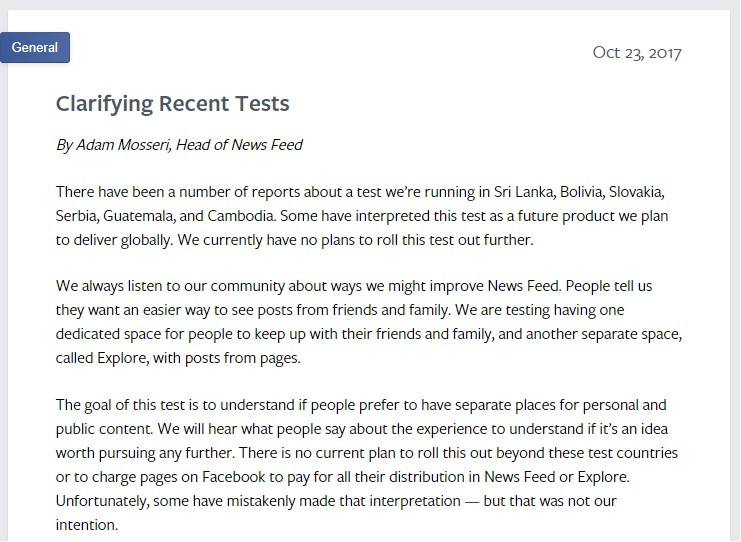Viewport: 741px width, 542px height.
Task: Click the final word 'intention'
Action: click(85, 524)
